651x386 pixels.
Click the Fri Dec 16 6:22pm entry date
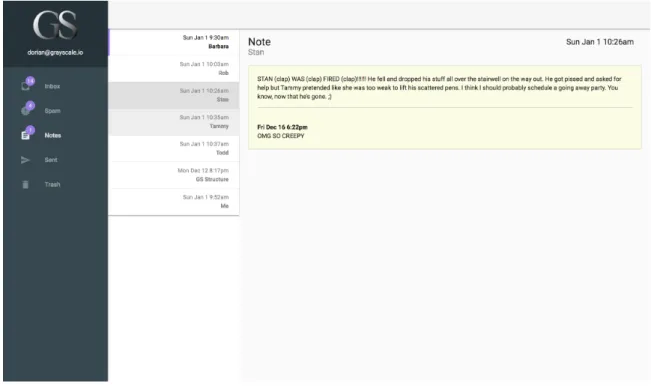coord(282,127)
